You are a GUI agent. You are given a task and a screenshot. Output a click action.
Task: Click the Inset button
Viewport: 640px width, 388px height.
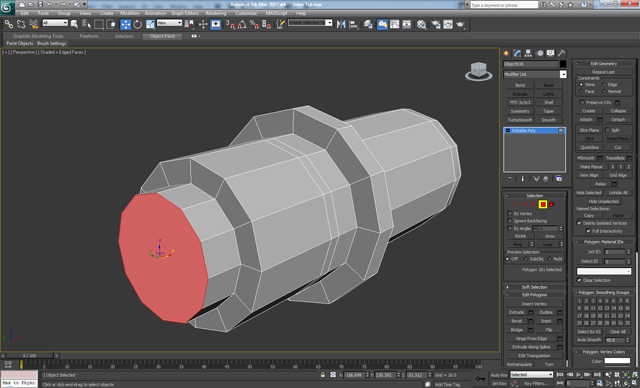click(546, 321)
